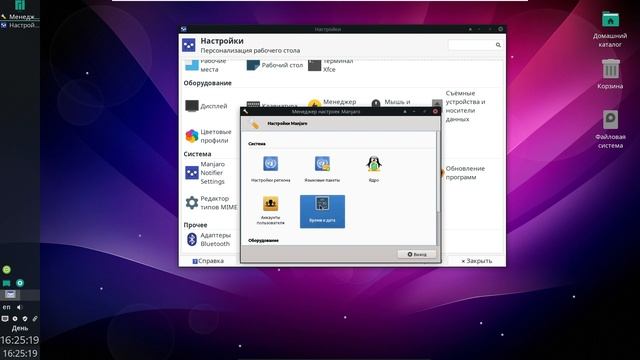
Task: Open Manjaro Notifier Settings item
Action: click(x=205, y=173)
